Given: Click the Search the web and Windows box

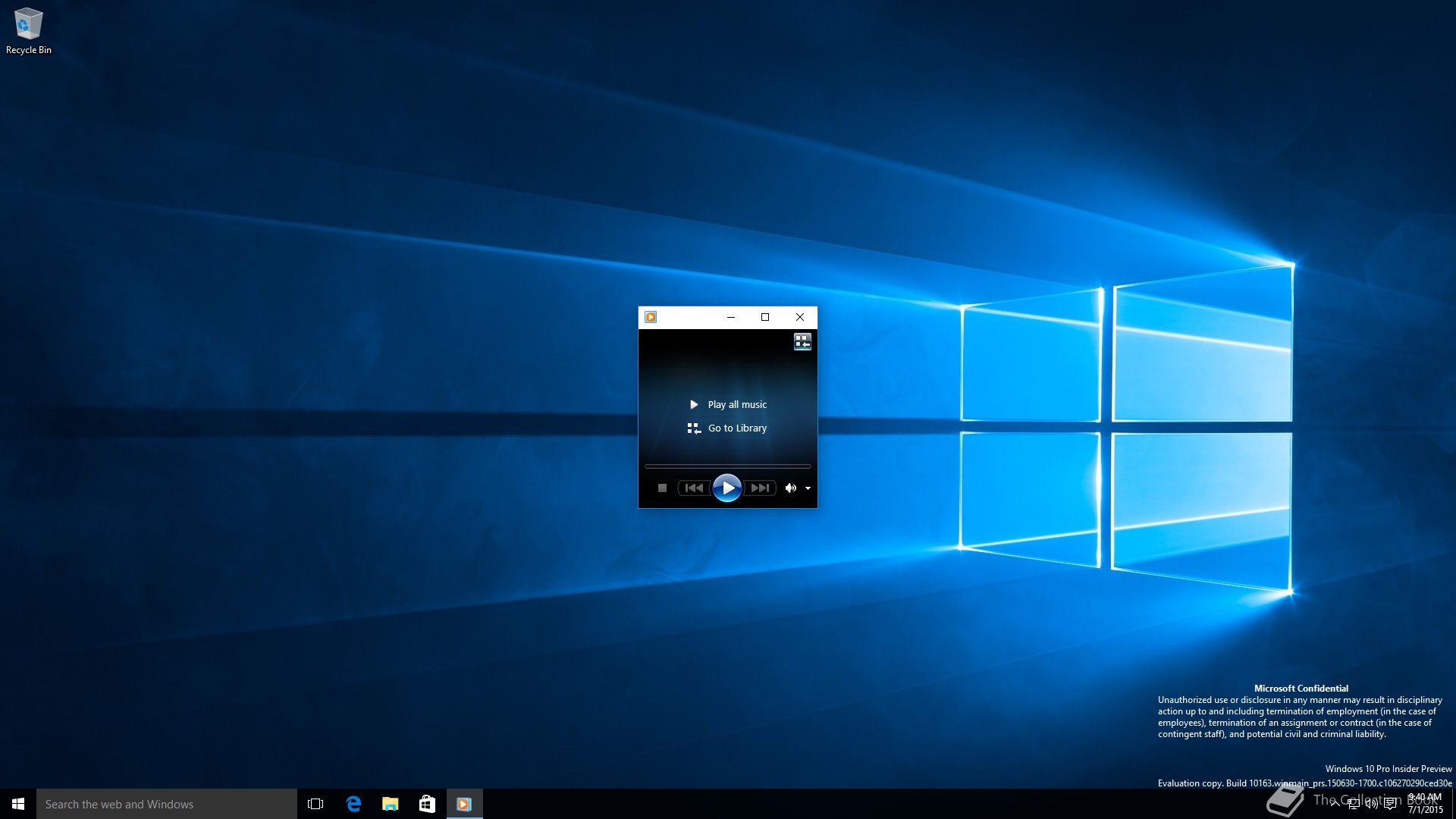Looking at the screenshot, I should pos(167,804).
